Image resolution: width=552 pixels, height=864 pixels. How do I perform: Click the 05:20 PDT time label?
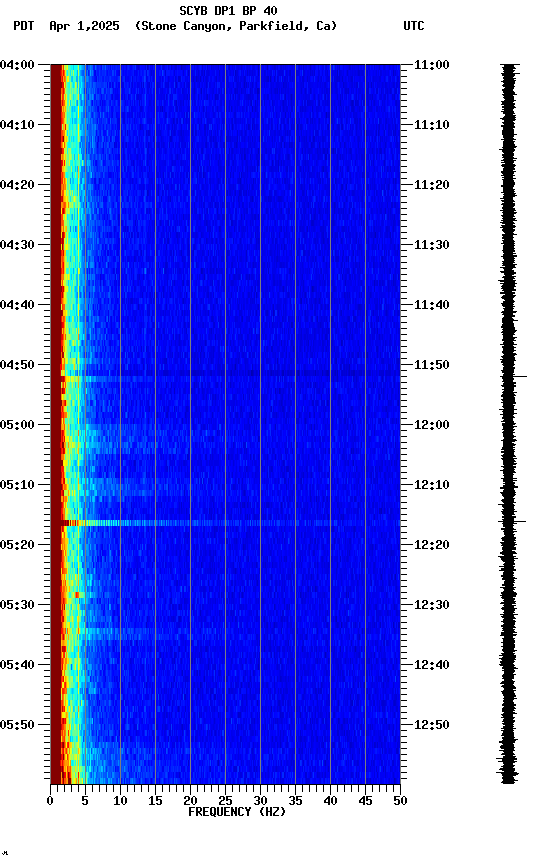(17, 545)
